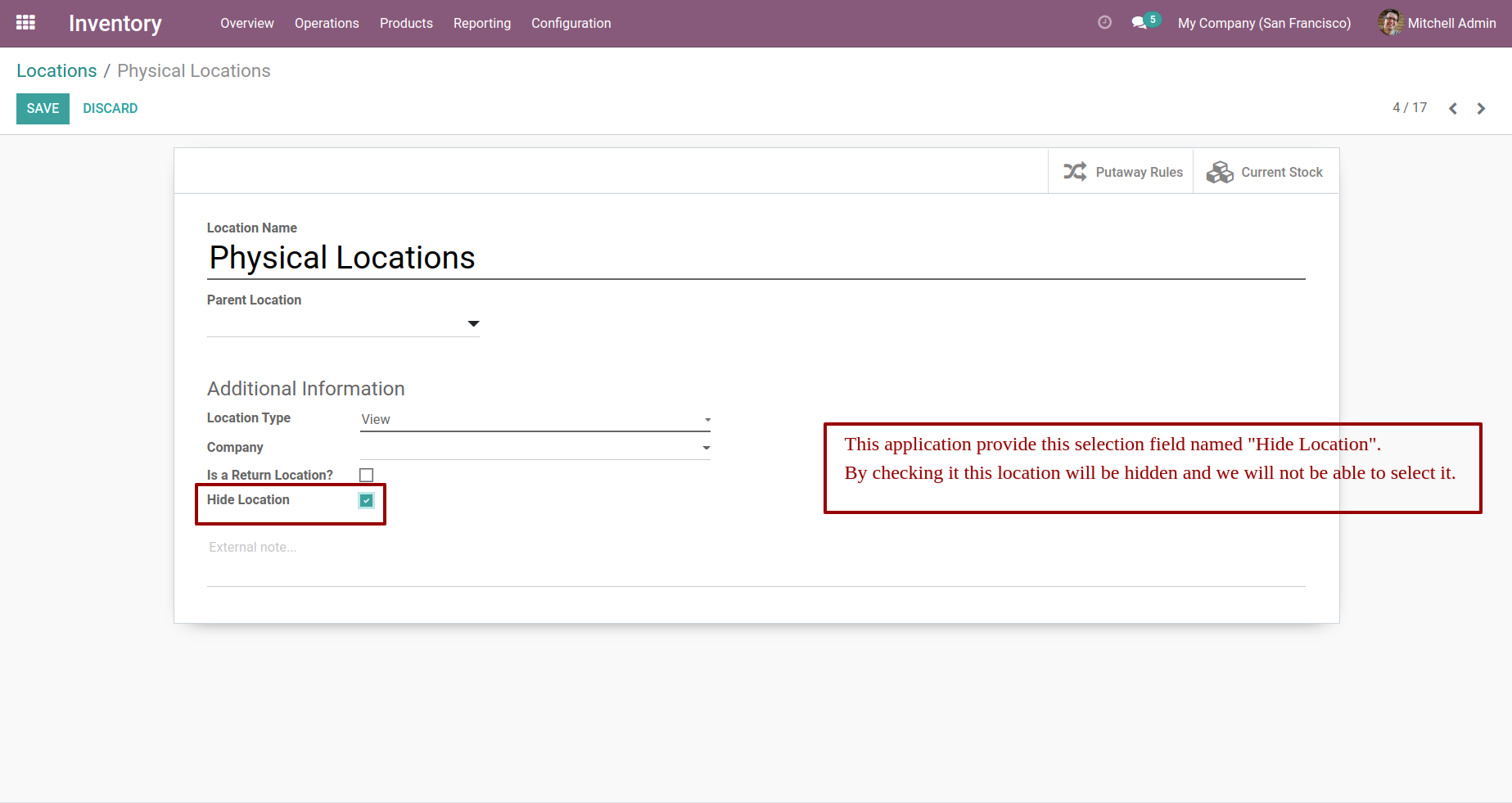
Task: Expand the Parent Location dropdown arrow
Action: (473, 324)
